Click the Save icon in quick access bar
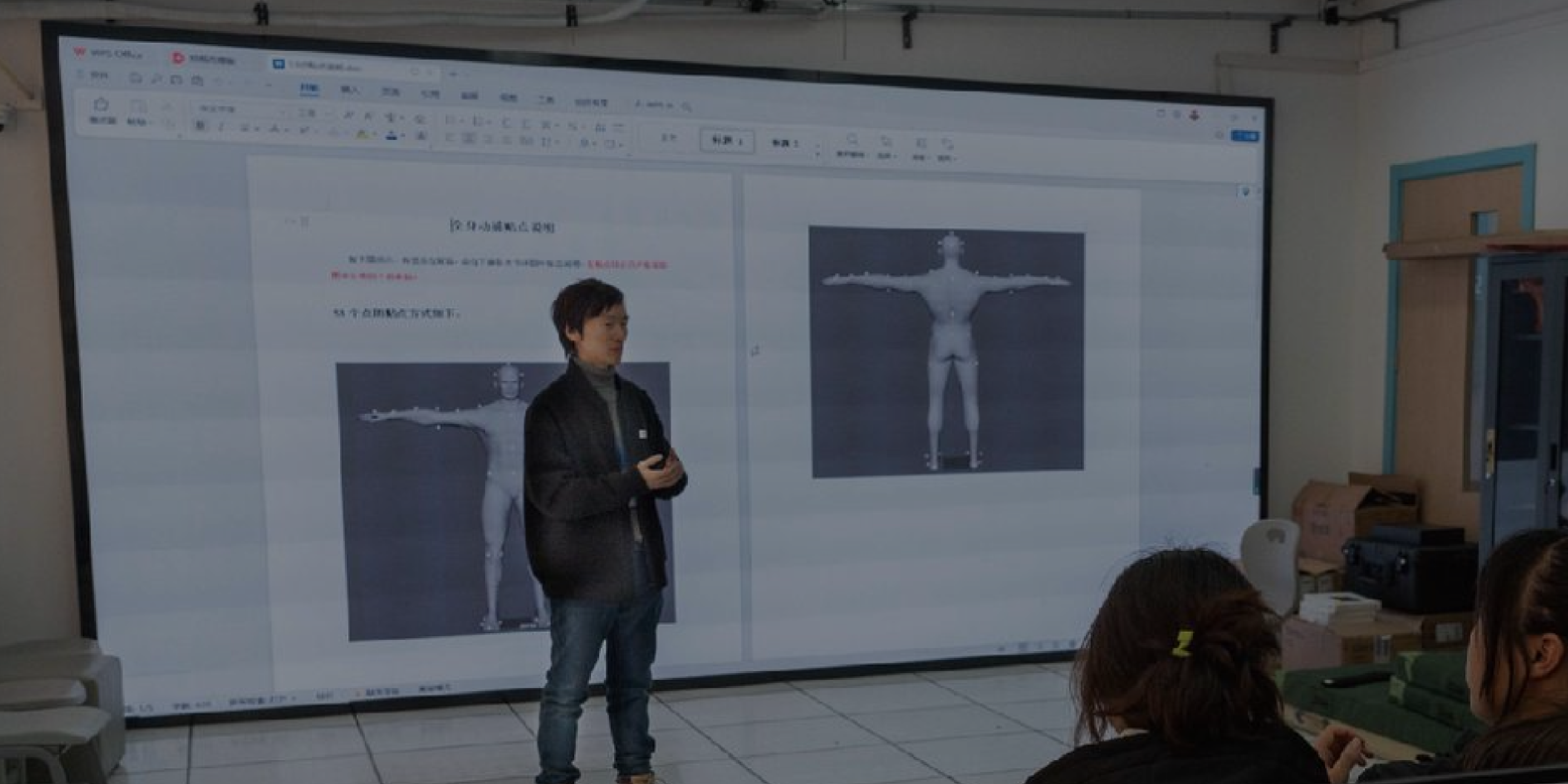 136,78
